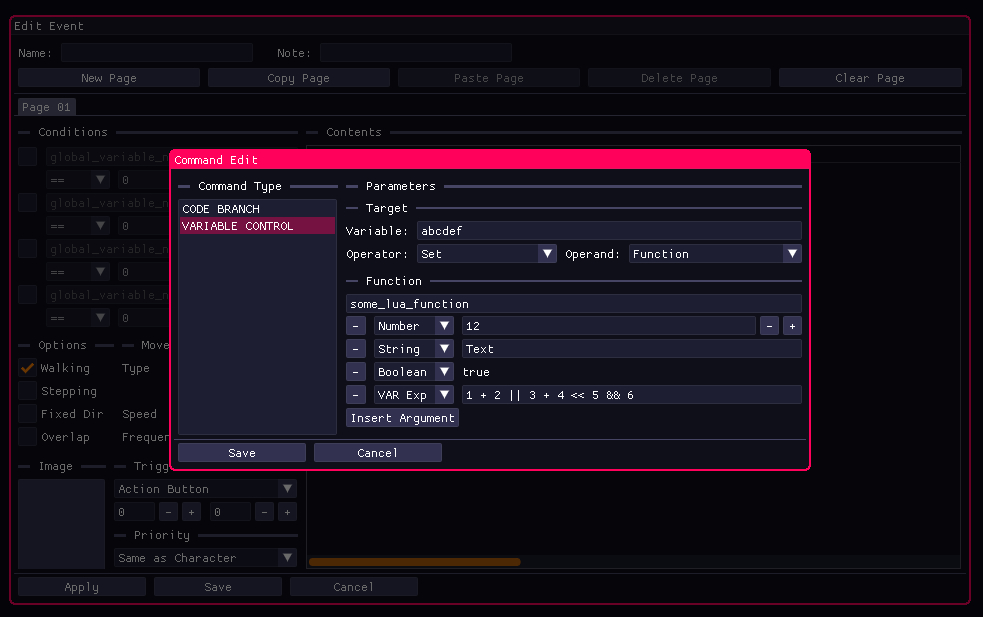Remove the String argument row with minus

point(356,349)
